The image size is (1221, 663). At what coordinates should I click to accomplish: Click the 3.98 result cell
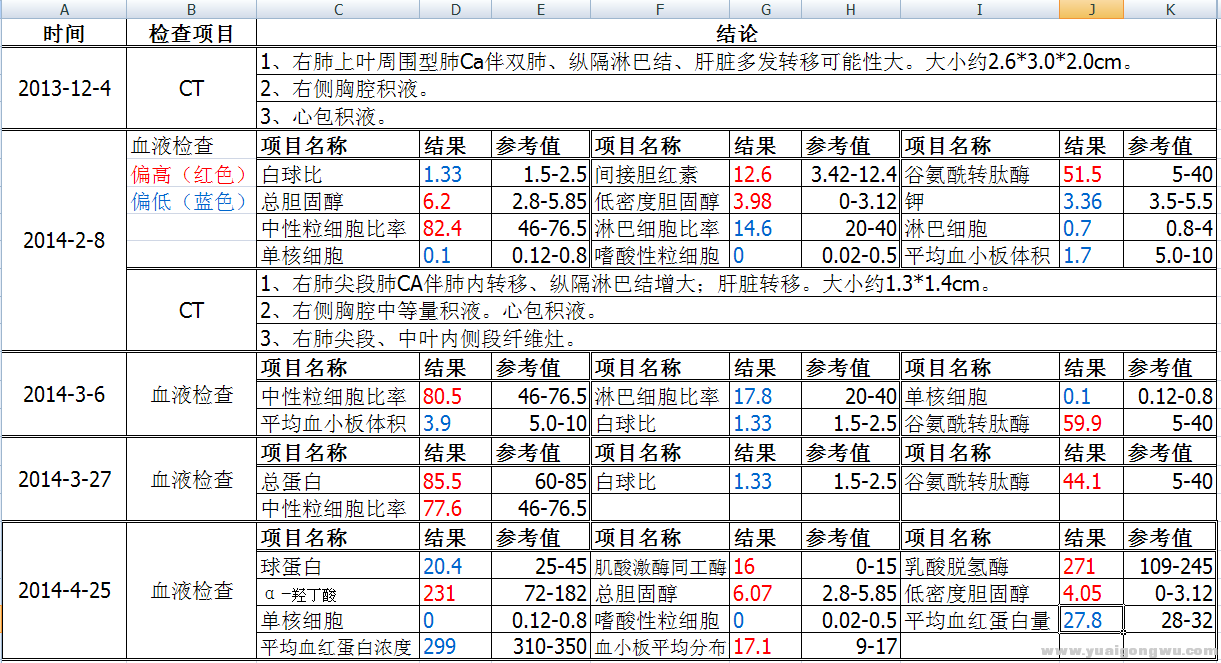pyautogui.click(x=766, y=201)
